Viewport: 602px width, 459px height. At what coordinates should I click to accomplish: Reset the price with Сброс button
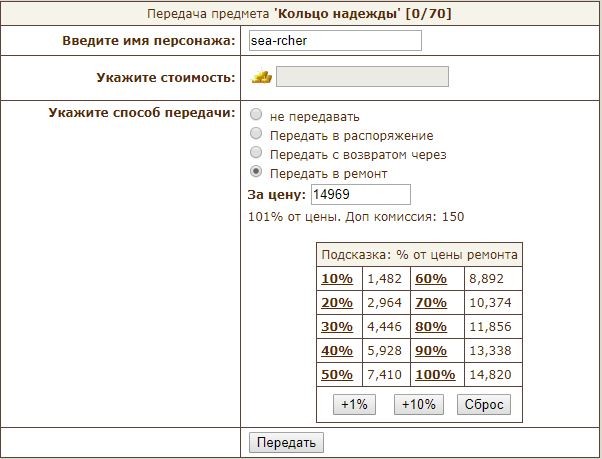point(484,405)
